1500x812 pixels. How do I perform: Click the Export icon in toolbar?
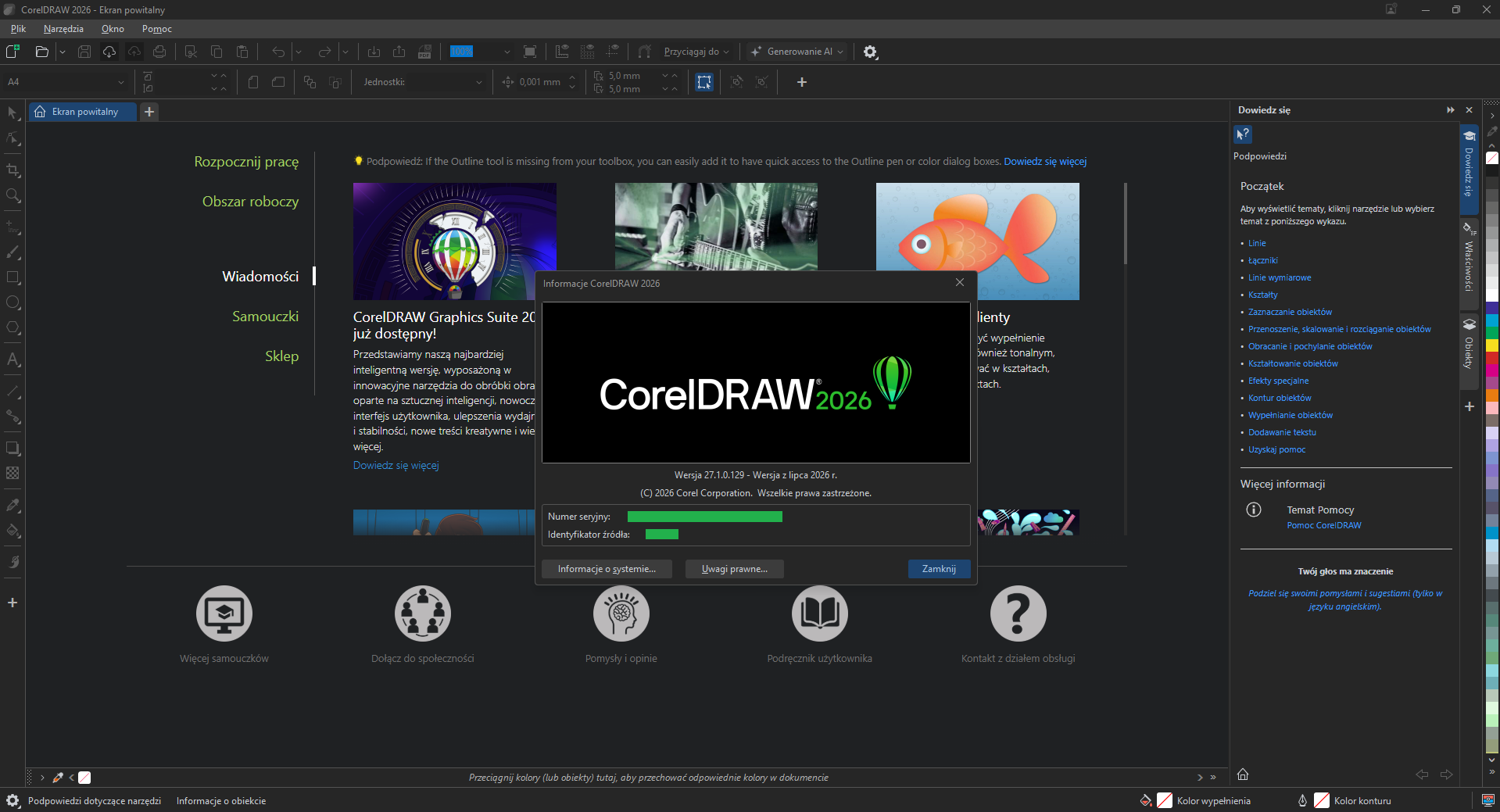click(x=399, y=52)
